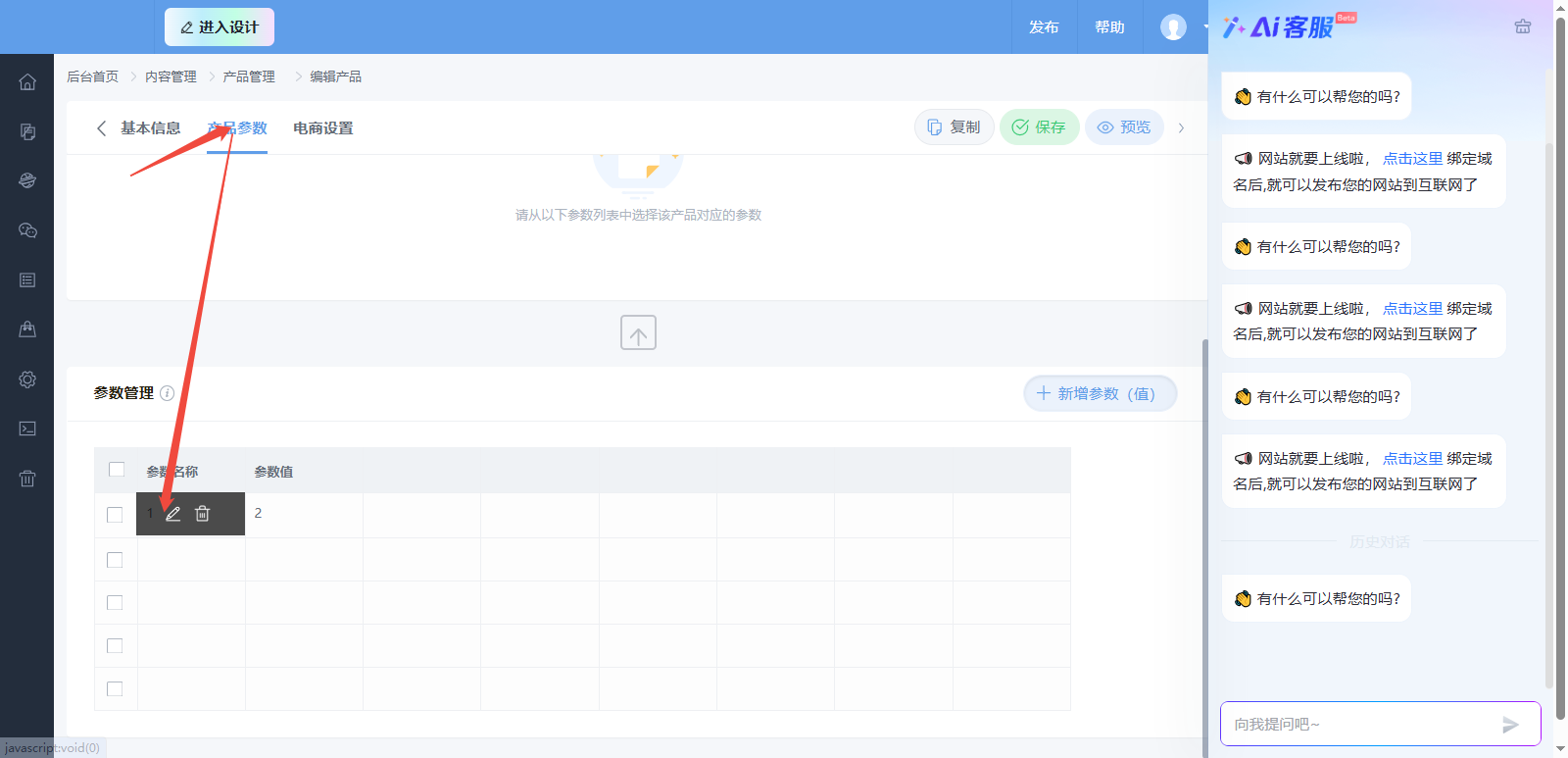Open the shopping bag icon in sidebar
Viewport: 1568px width, 758px height.
[x=27, y=329]
